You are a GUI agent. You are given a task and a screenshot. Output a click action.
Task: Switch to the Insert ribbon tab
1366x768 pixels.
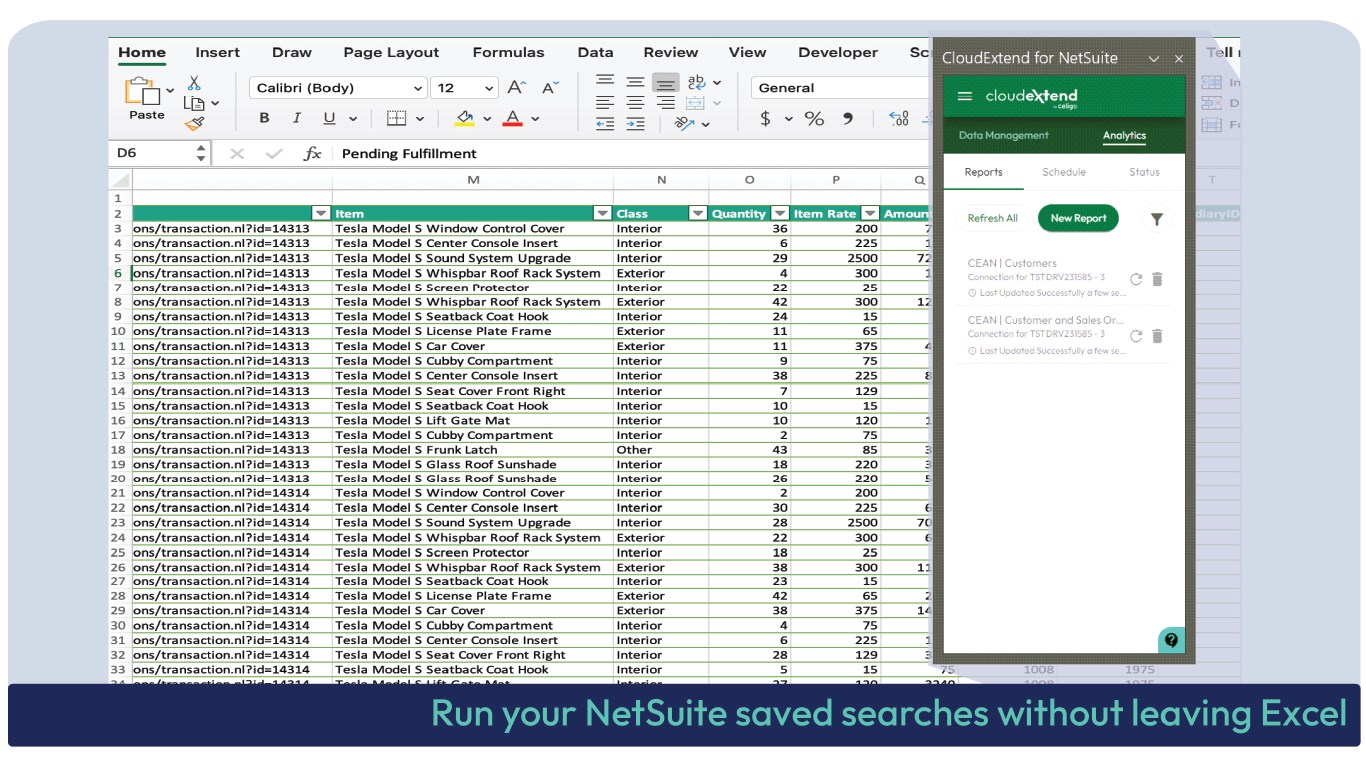[x=217, y=52]
